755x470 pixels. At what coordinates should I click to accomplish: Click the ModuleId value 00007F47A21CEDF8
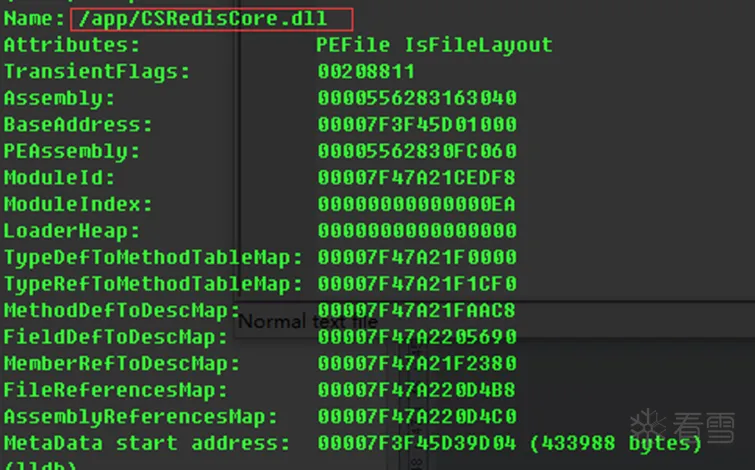(x=417, y=178)
